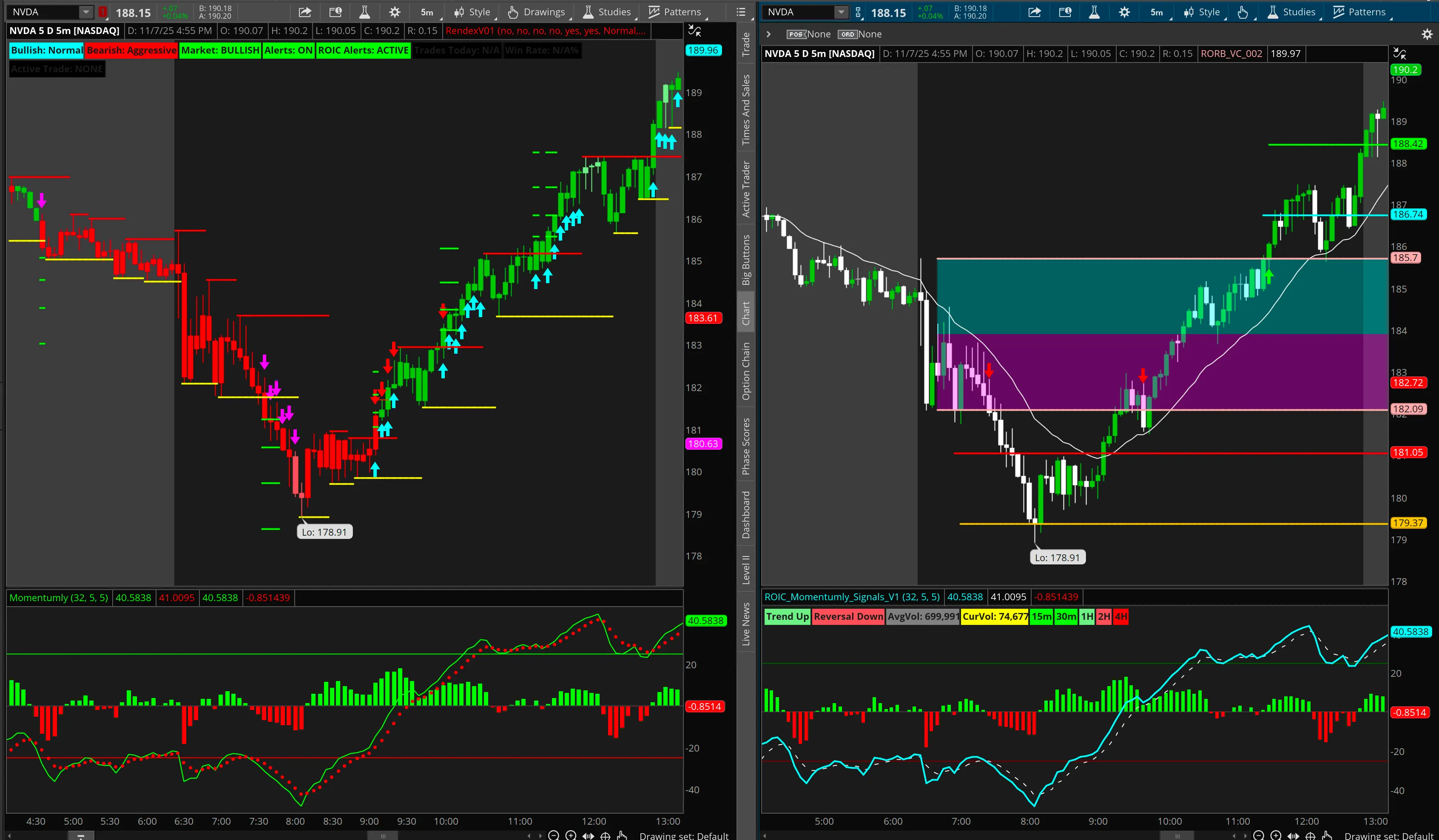This screenshot has height=840, width=1439.
Task: Switch to the Times And Sales side tab
Action: click(x=746, y=110)
